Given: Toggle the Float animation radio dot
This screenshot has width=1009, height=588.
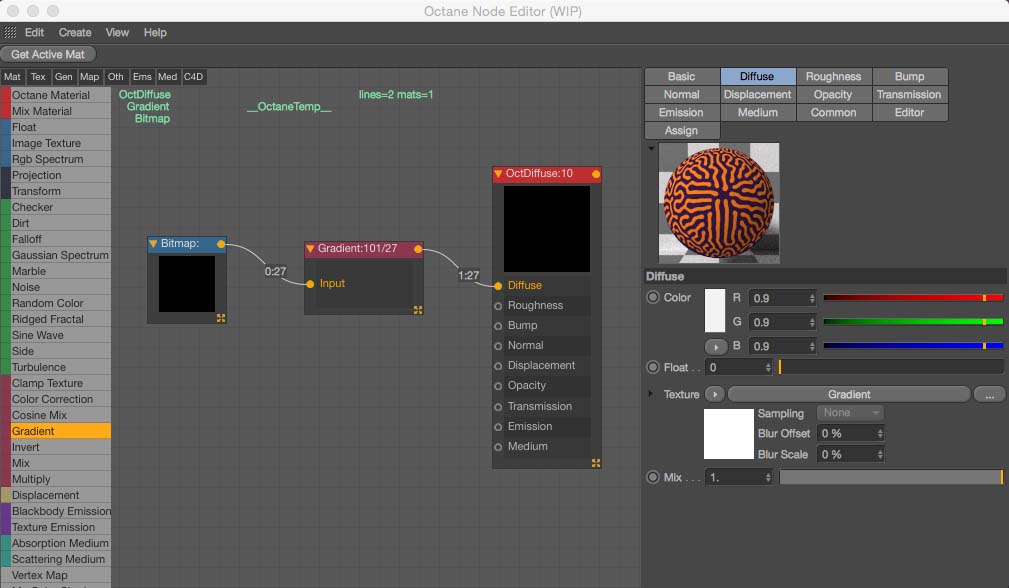Looking at the screenshot, I should point(653,367).
